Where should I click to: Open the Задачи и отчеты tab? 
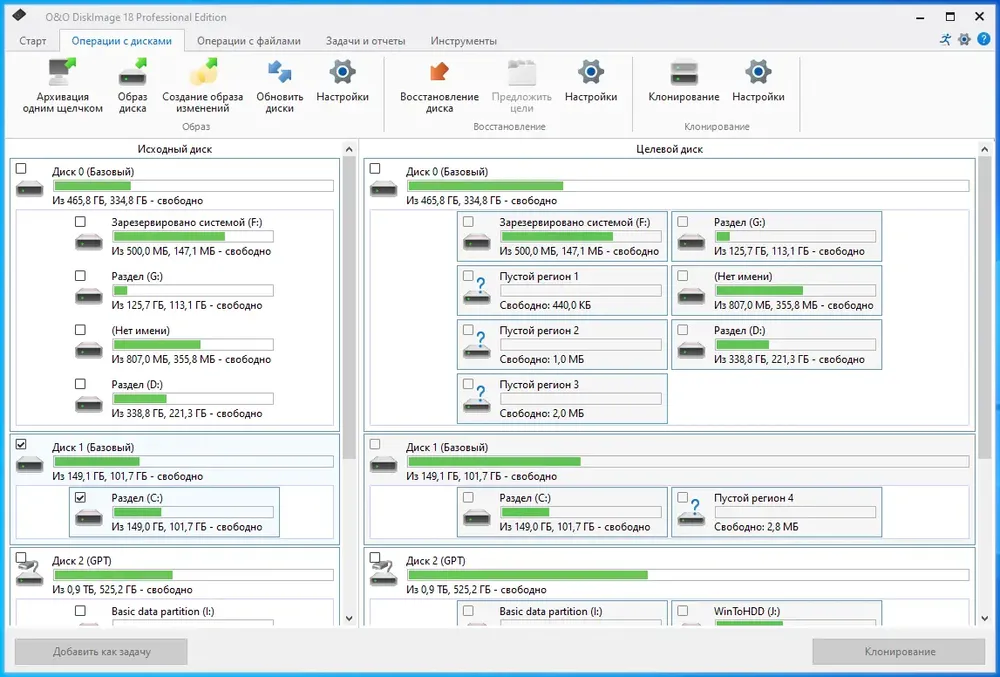tap(365, 41)
